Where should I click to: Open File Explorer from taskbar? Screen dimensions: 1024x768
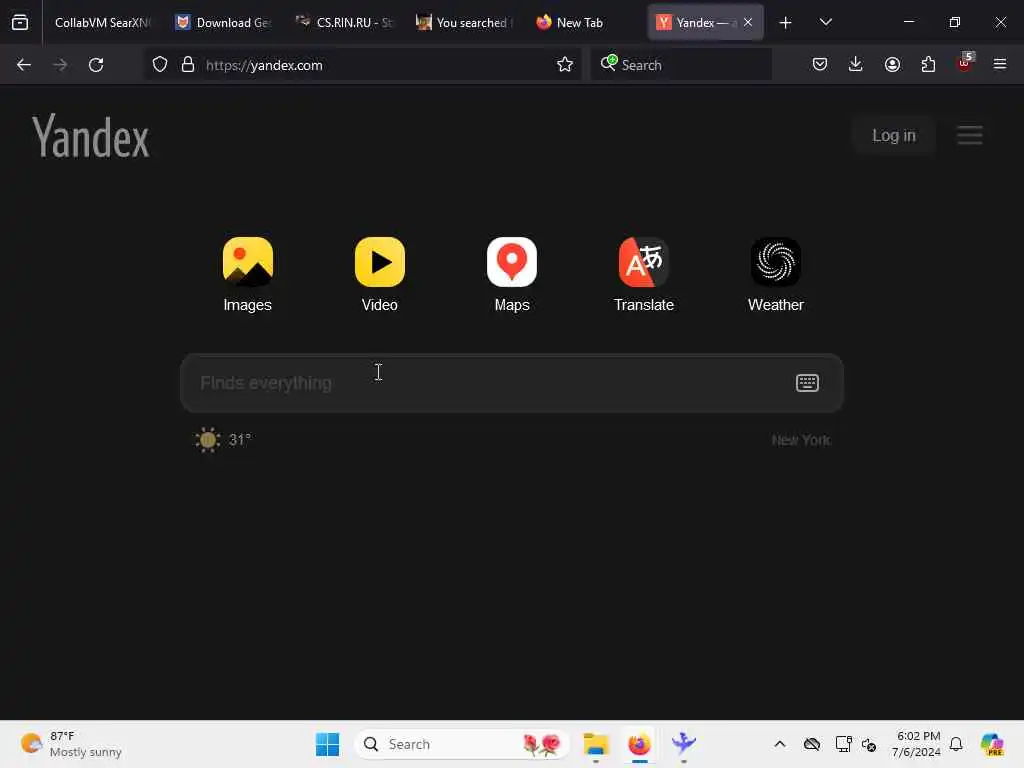tap(596, 744)
